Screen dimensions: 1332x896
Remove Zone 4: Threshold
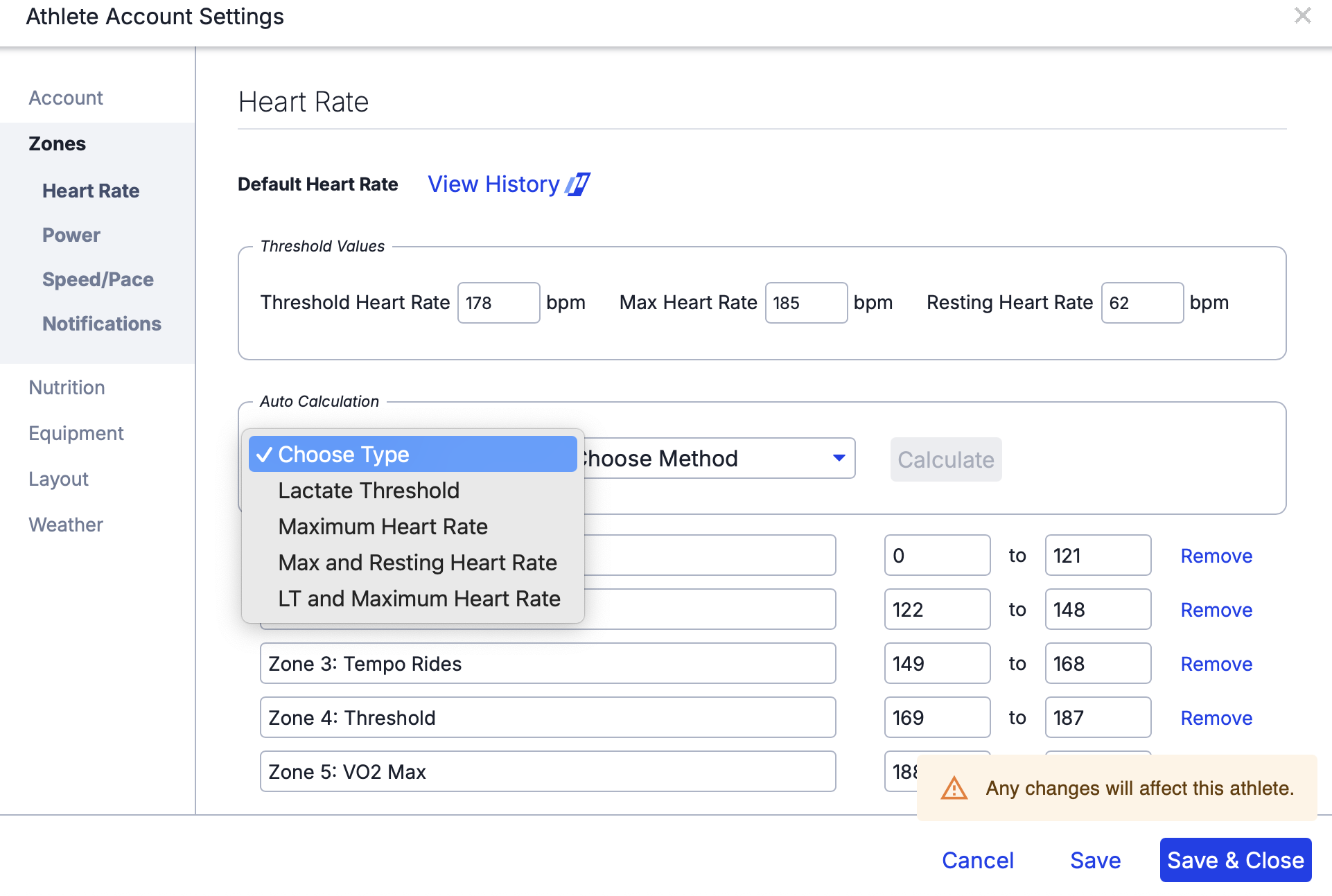point(1216,718)
